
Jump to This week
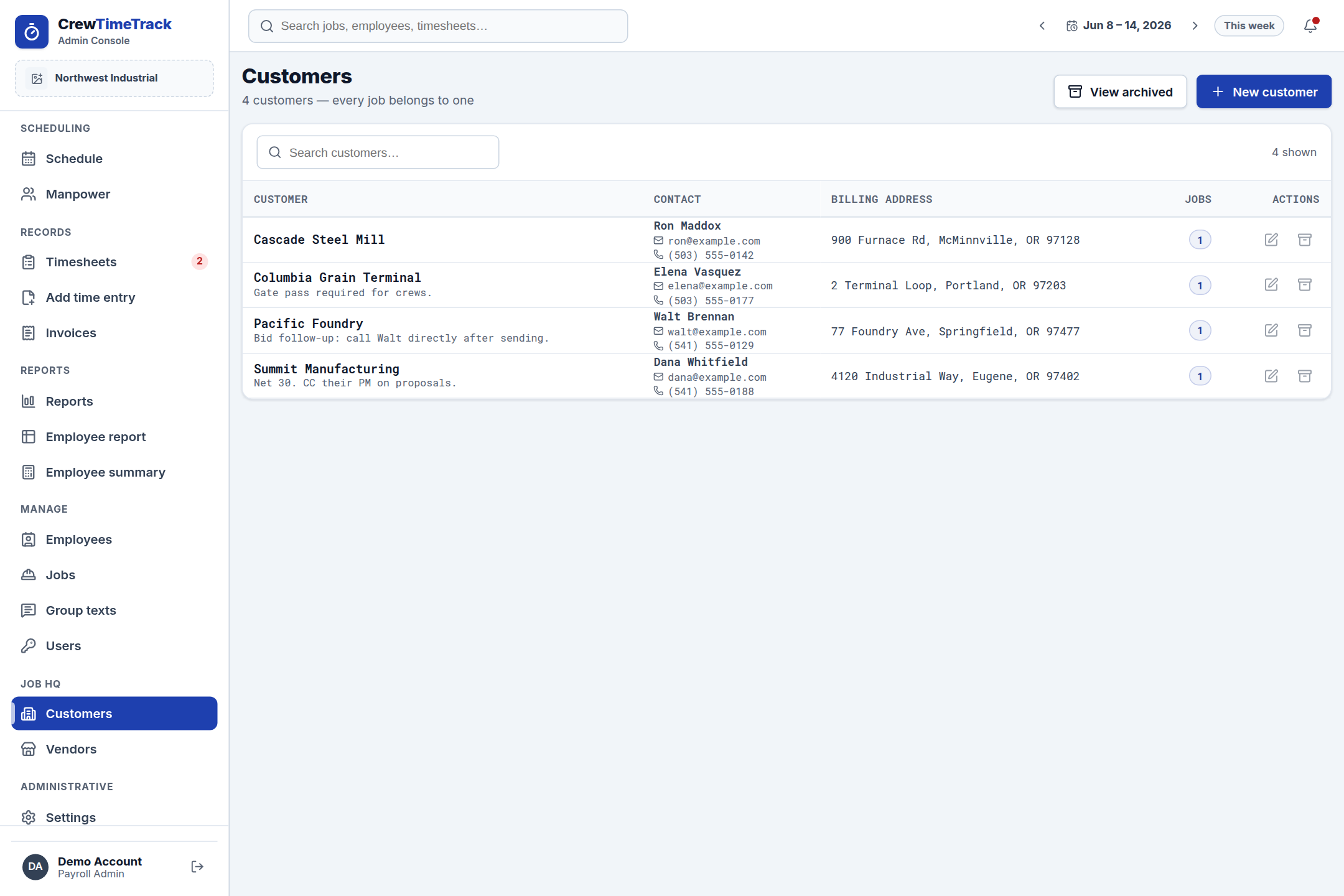pos(1249,26)
